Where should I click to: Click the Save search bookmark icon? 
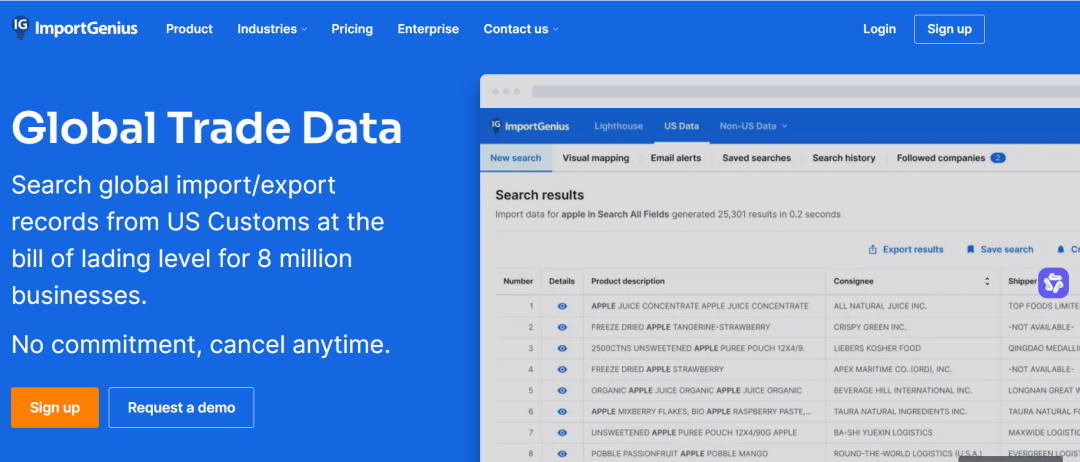point(970,249)
